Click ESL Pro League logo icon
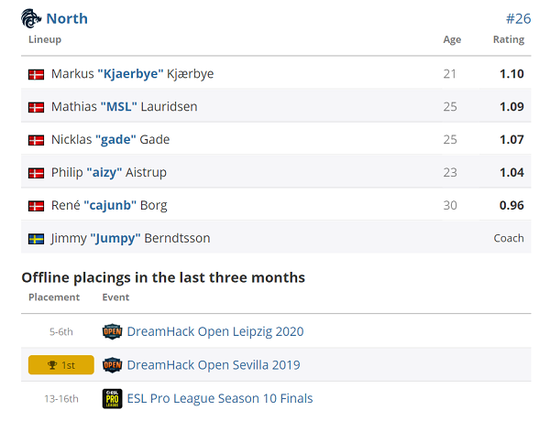Image resolution: width=550 pixels, height=421 pixels. pyautogui.click(x=112, y=399)
